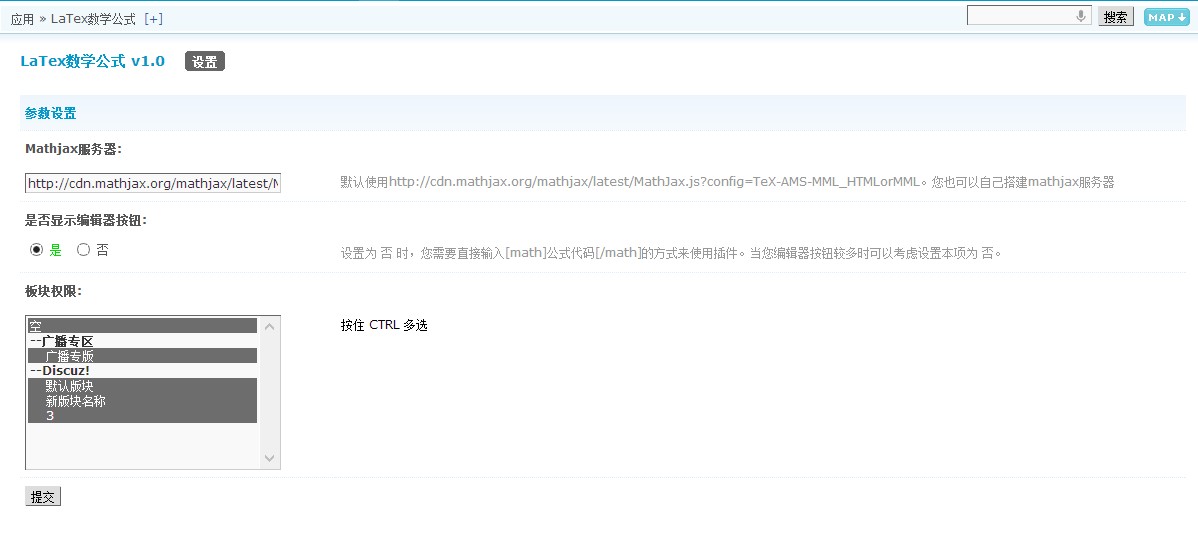Select the forum named 3 in list
This screenshot has width=1198, height=559.
141,416
